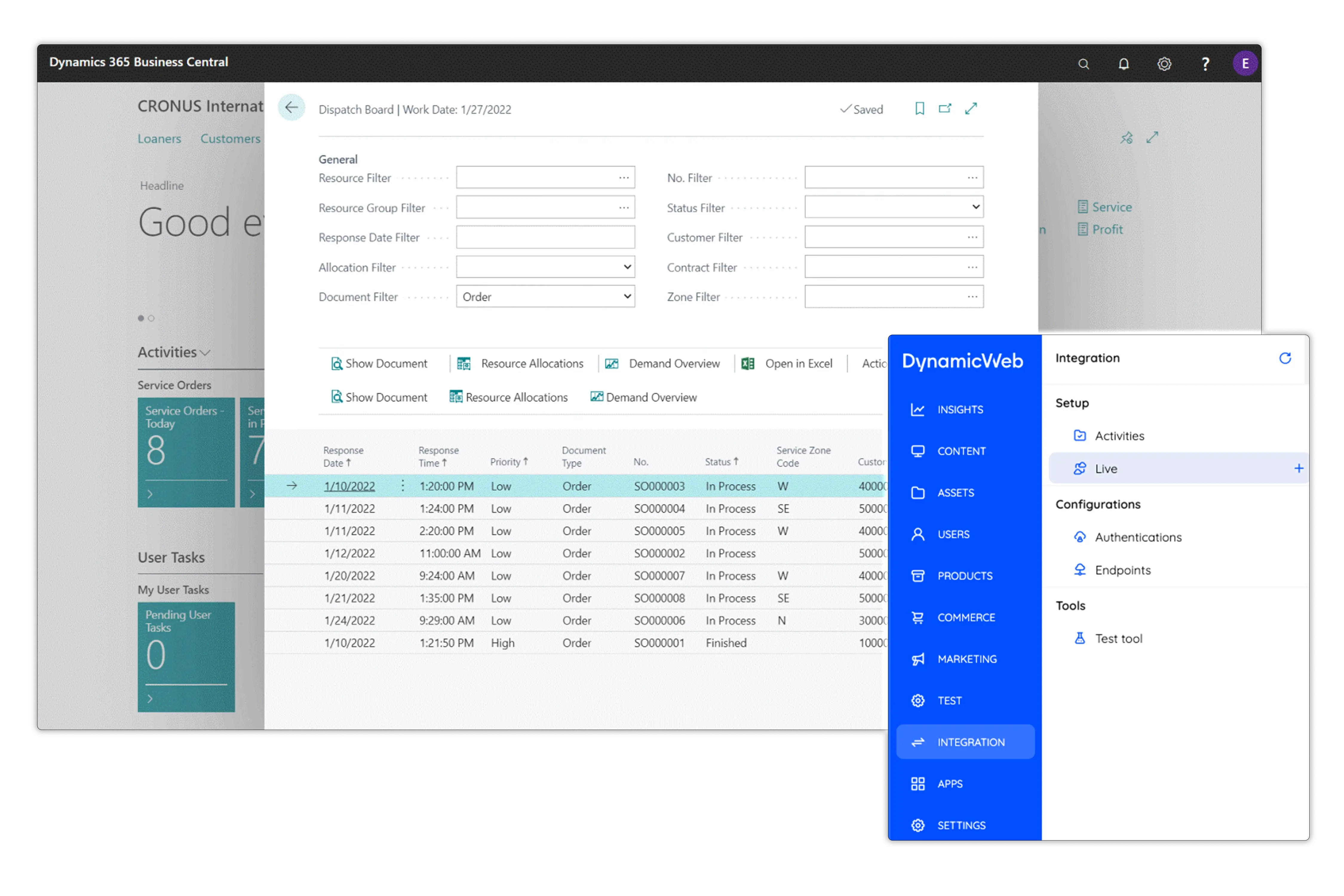
Task: Open the help question mark
Action: (x=1205, y=64)
